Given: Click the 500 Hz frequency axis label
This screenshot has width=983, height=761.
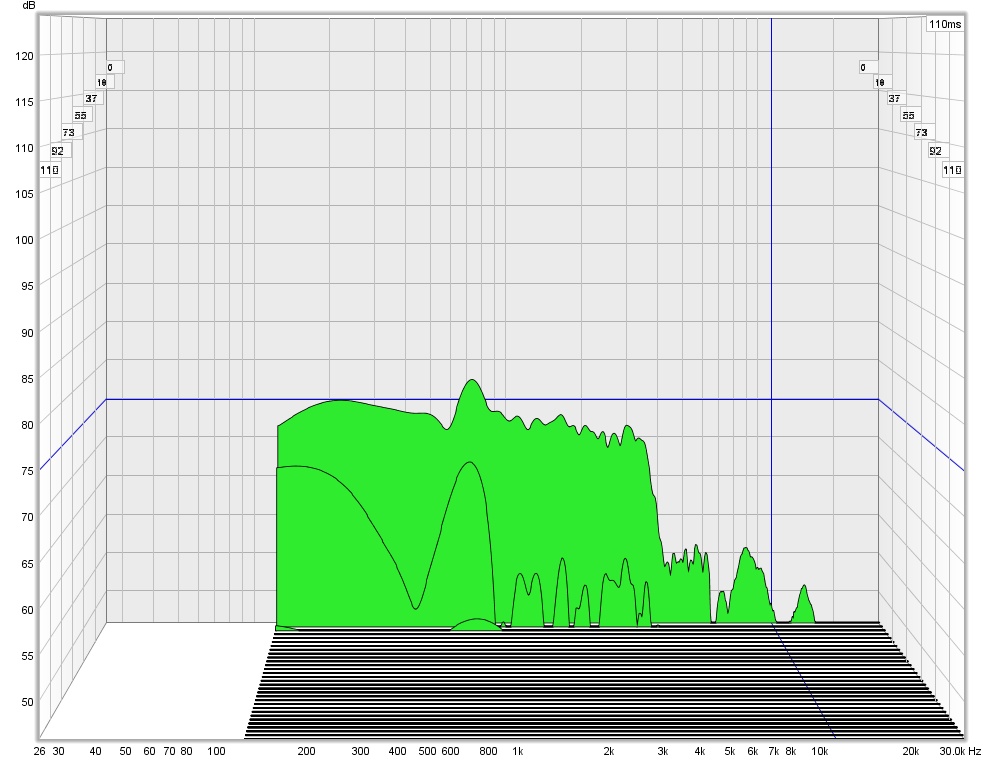Looking at the screenshot, I should pos(427,751).
